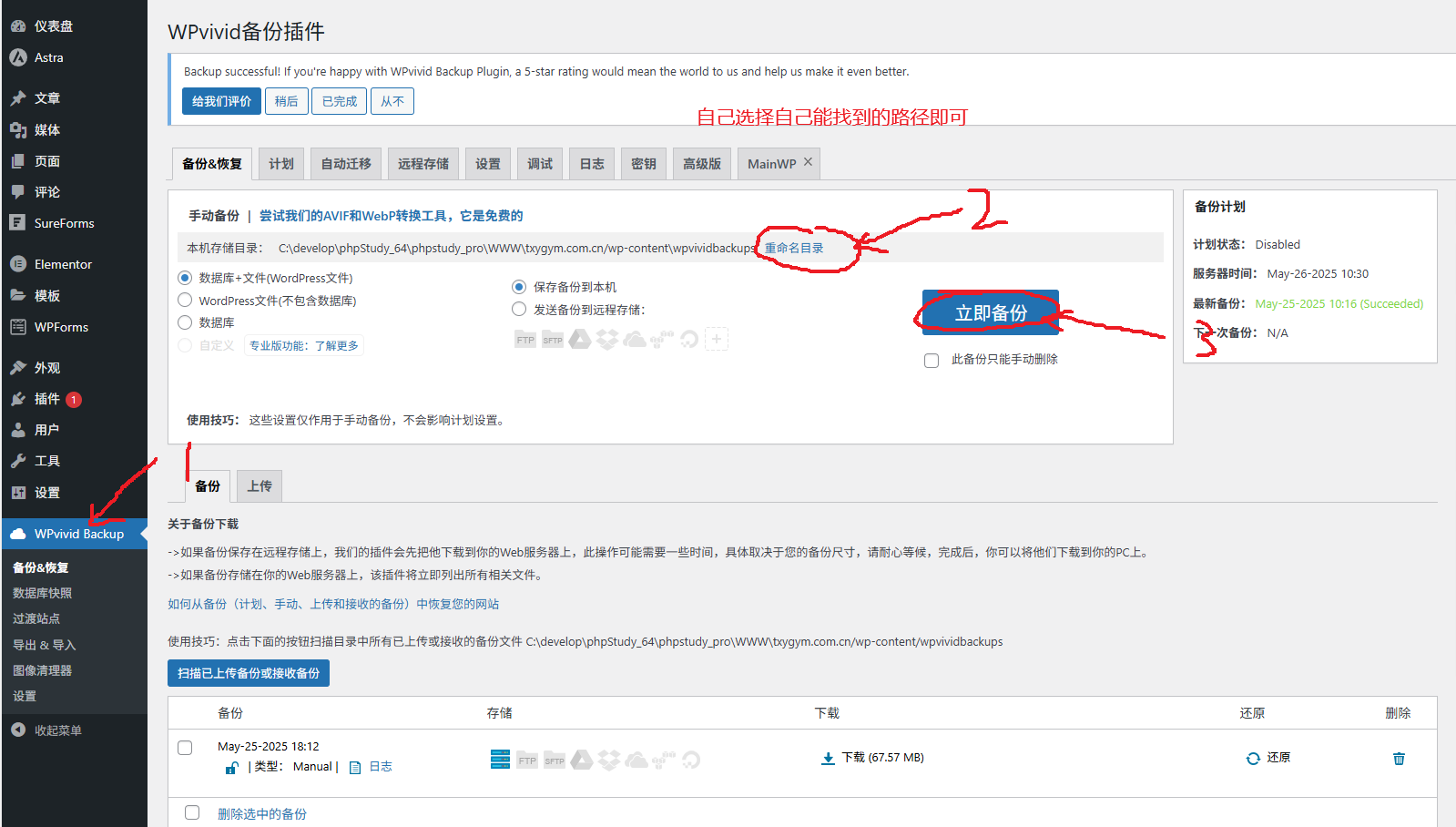Open the 文章 posts pin icon
Viewport: 1456px width, 827px height.
click(18, 98)
